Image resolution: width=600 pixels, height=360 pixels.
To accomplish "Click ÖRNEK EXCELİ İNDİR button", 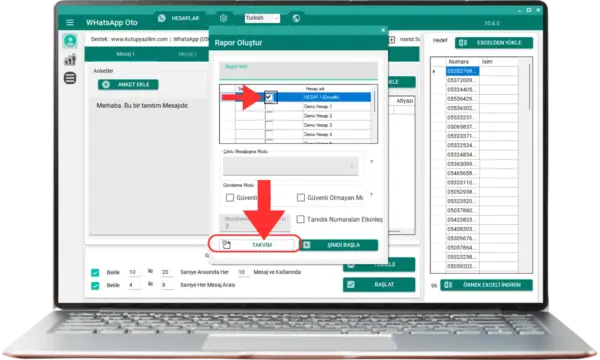I will pos(486,285).
